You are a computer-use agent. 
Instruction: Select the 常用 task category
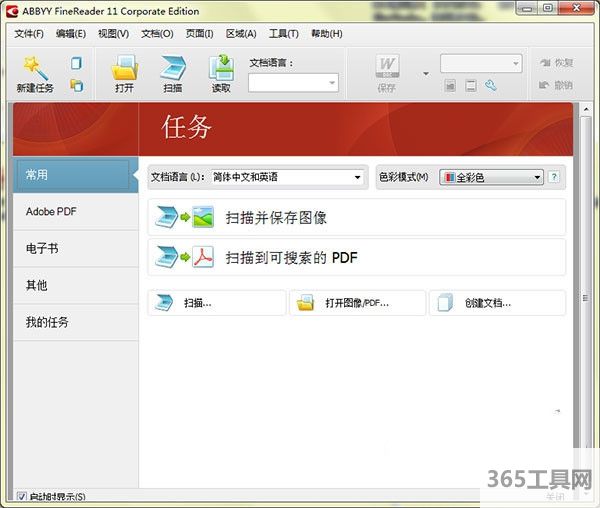click(75, 175)
